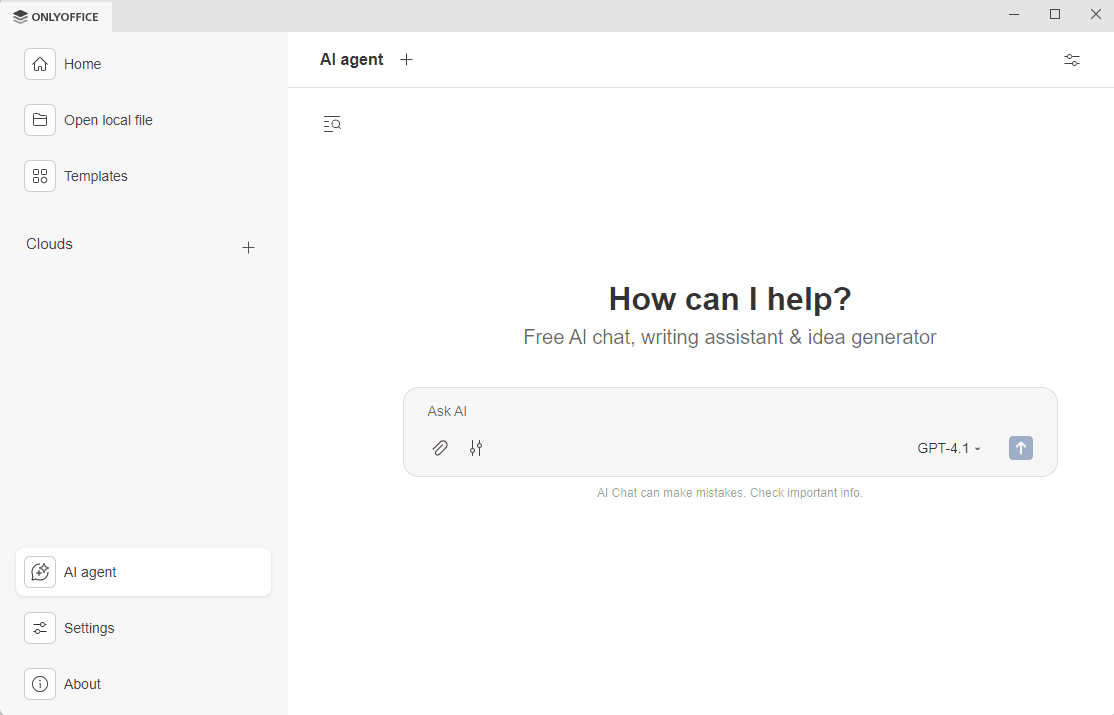The image size is (1114, 715).
Task: Maximize the ONLYOFFICE window
Action: click(1055, 14)
